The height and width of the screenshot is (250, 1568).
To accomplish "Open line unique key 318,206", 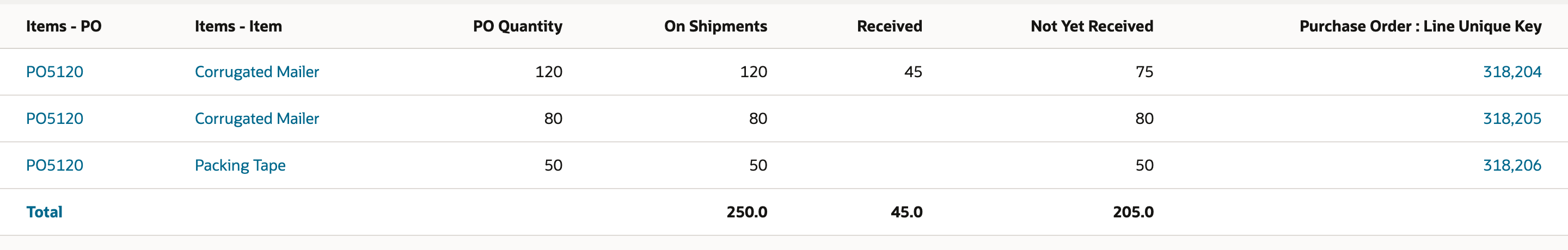I will click(1512, 165).
